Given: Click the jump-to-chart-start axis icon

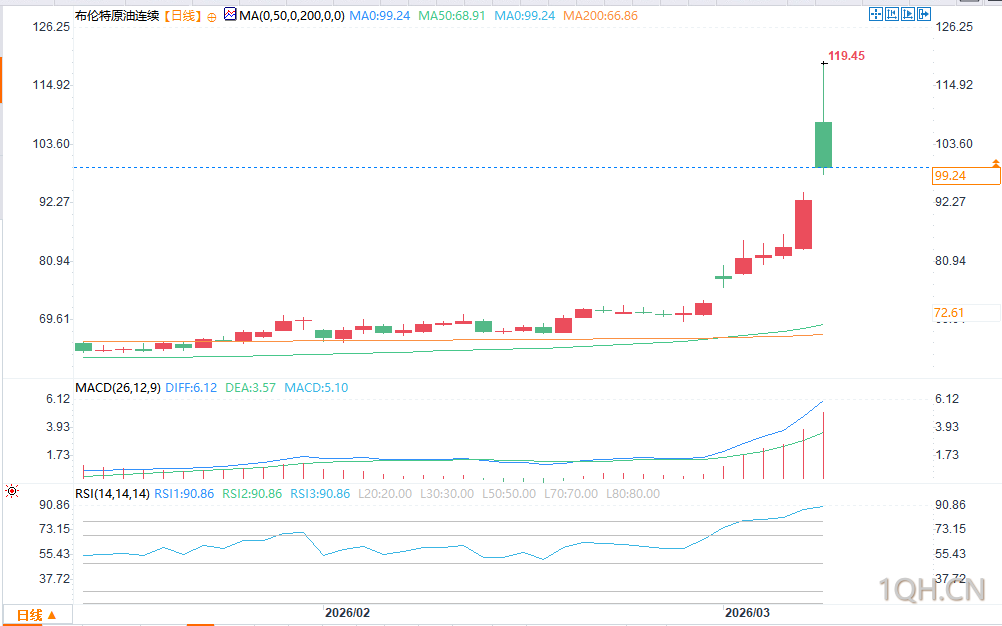Looking at the screenshot, I should click(891, 14).
